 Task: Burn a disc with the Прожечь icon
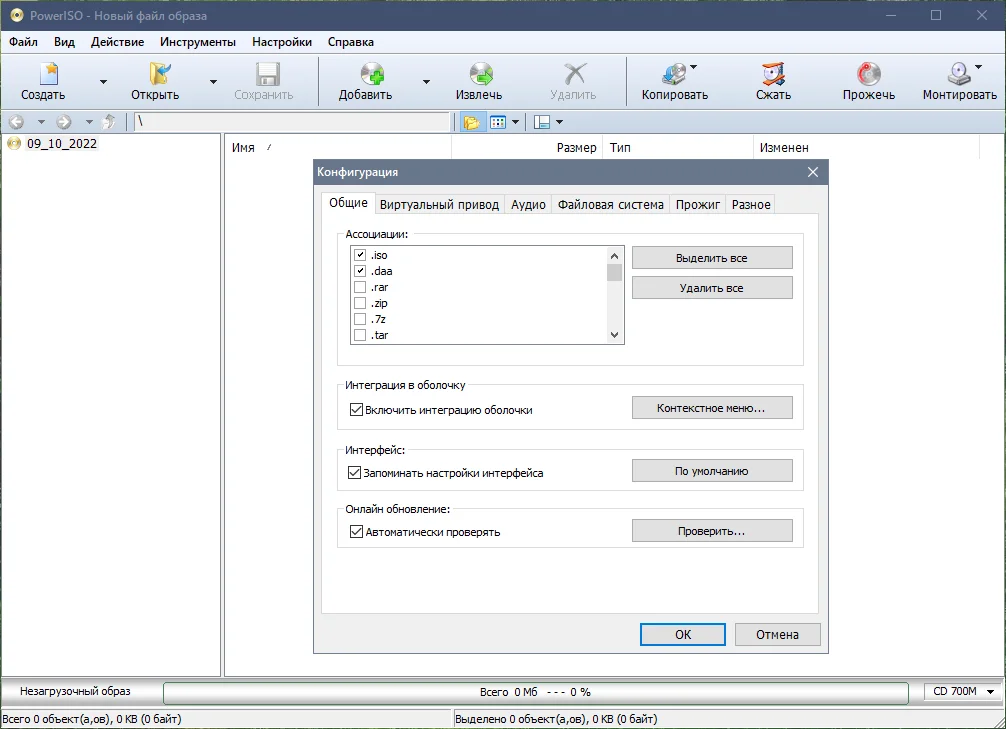click(x=869, y=74)
